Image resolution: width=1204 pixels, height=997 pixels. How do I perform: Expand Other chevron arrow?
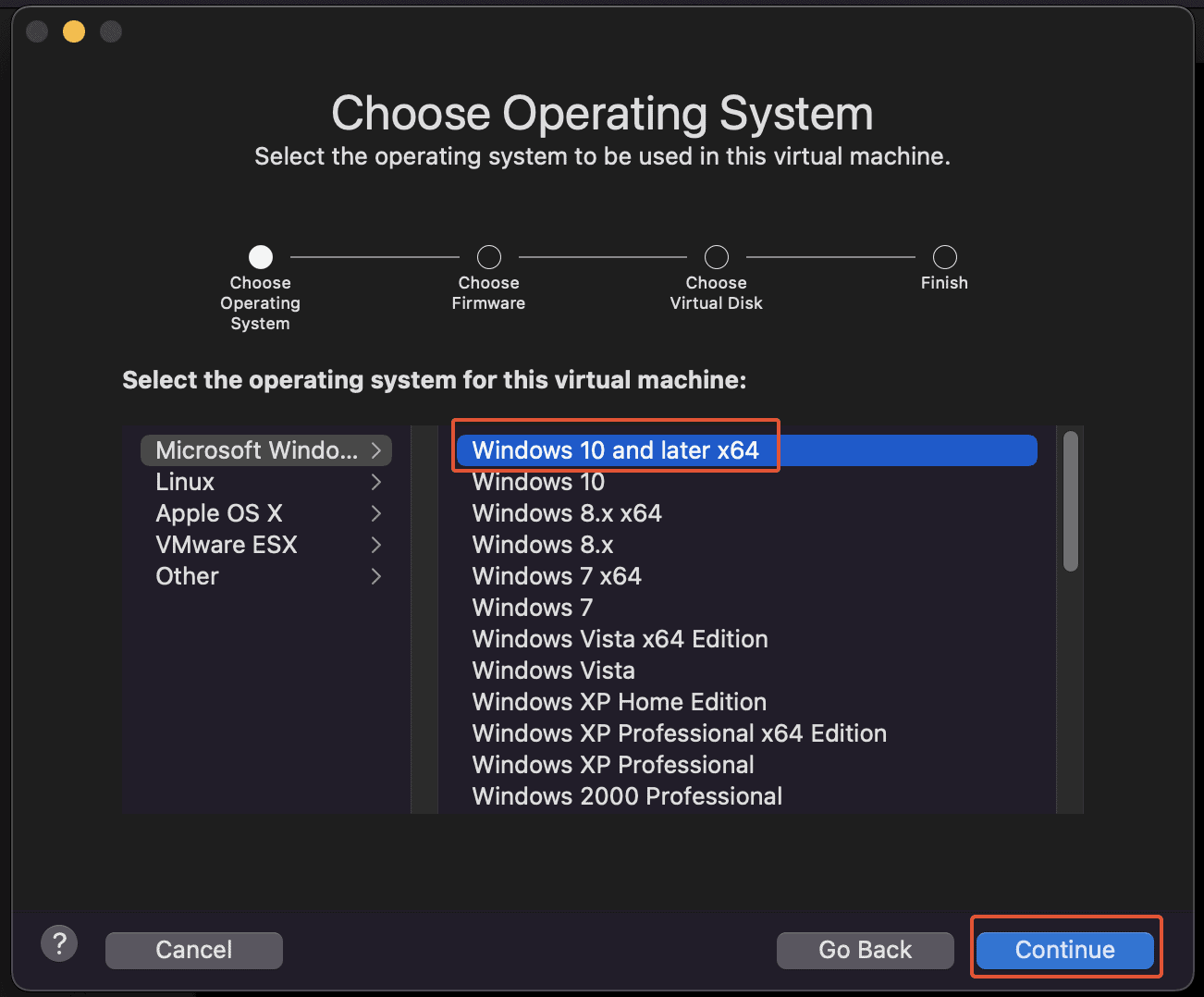376,576
